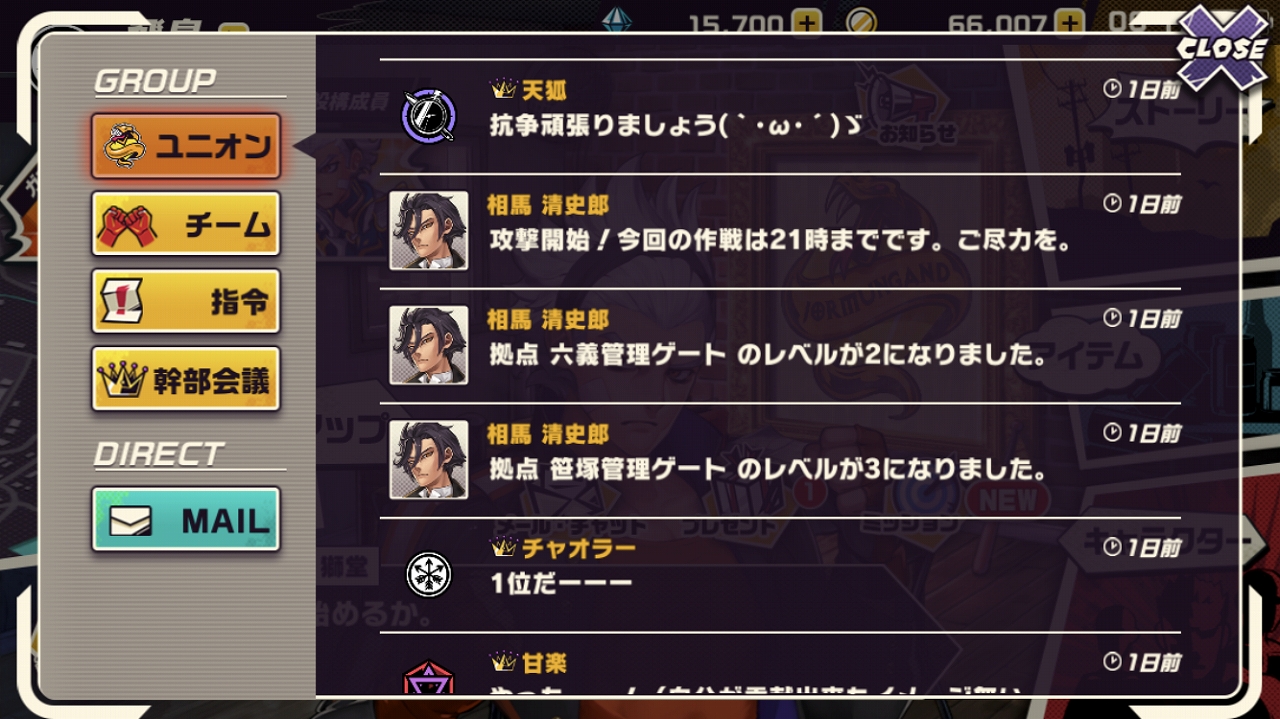The image size is (1280, 719).
Task: Tap 天狐's round emblem avatar
Action: tap(429, 115)
